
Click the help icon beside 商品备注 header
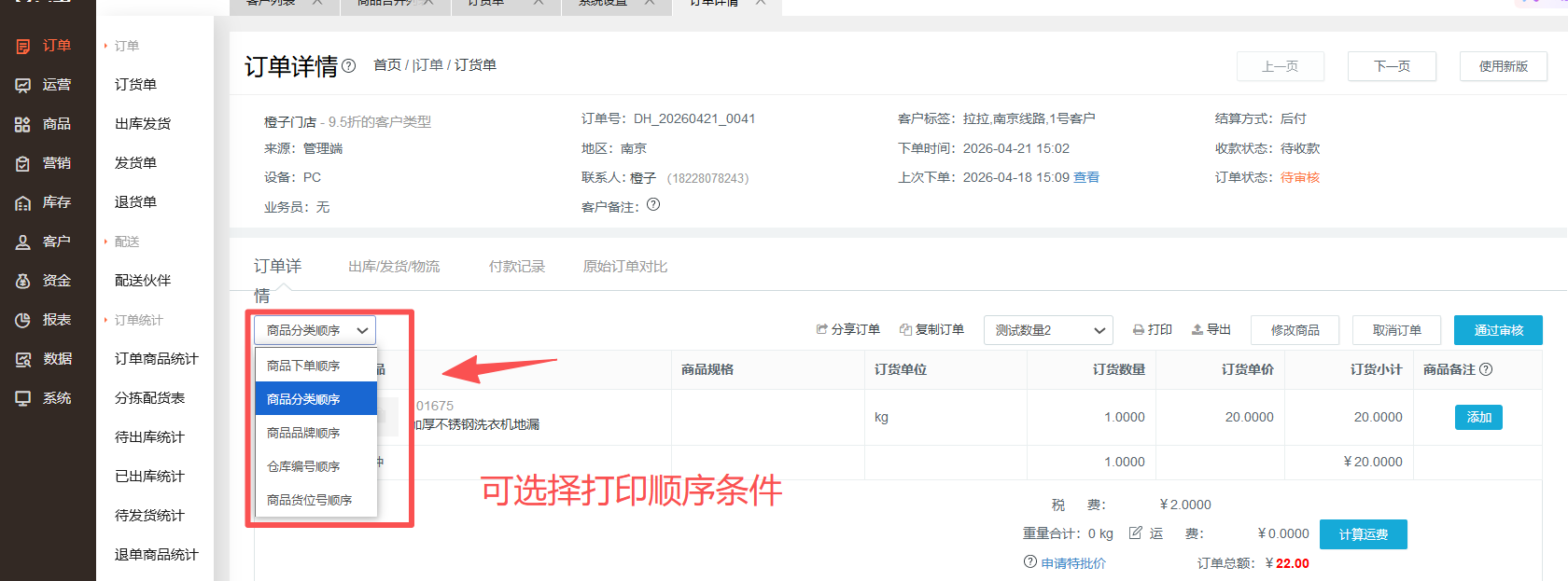1487,369
